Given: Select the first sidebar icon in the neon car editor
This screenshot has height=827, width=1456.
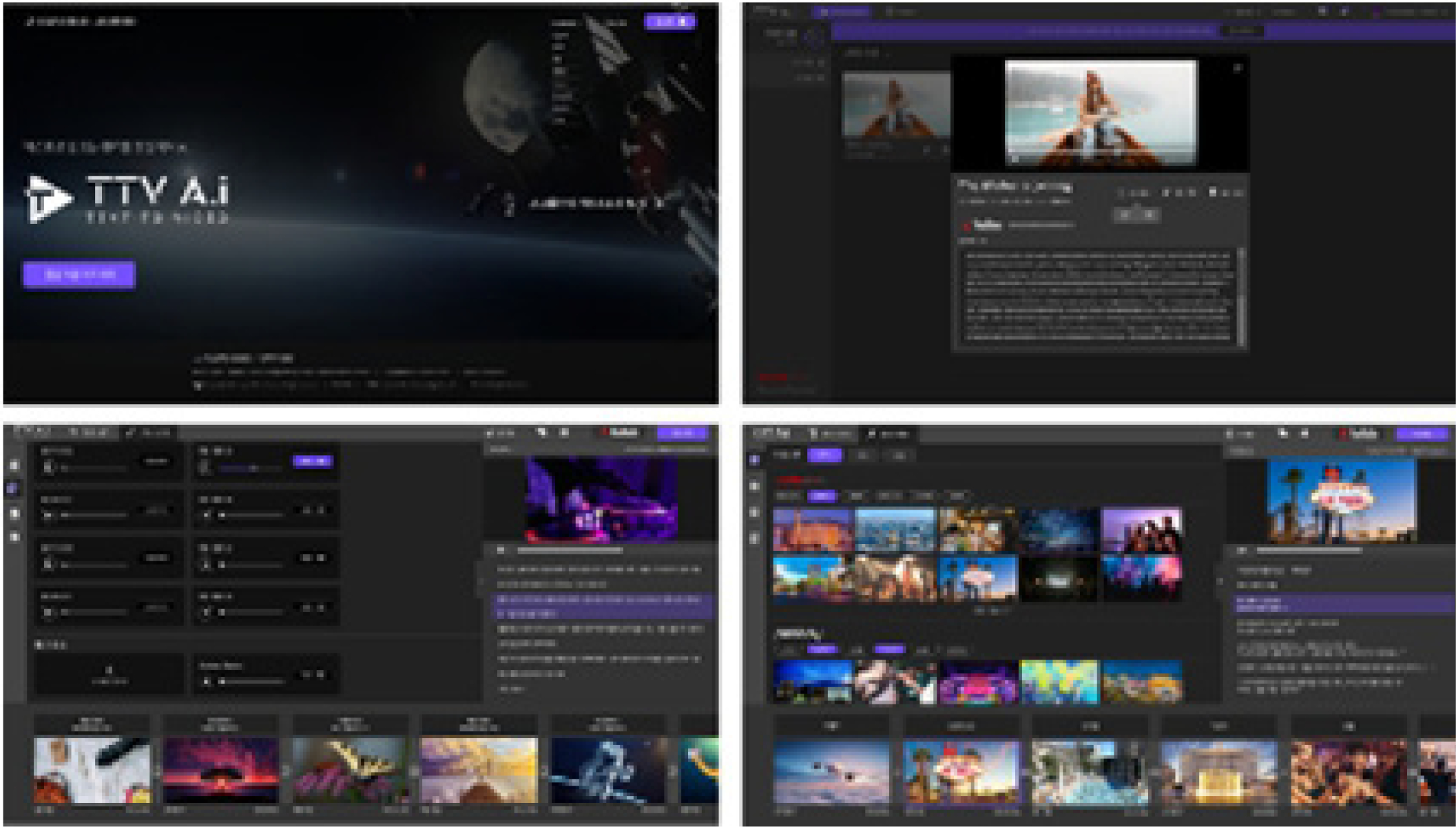Looking at the screenshot, I should click(14, 466).
